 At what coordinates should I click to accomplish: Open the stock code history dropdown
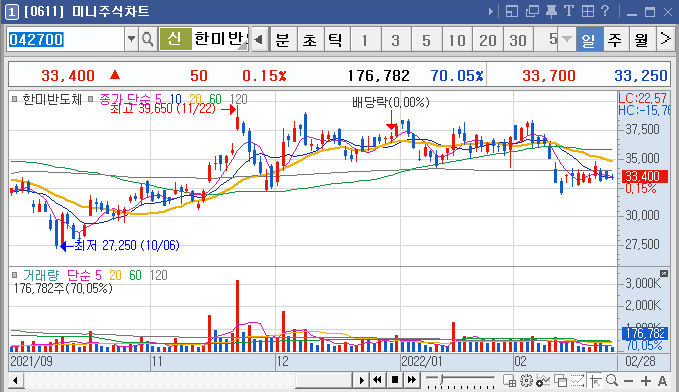[131, 39]
